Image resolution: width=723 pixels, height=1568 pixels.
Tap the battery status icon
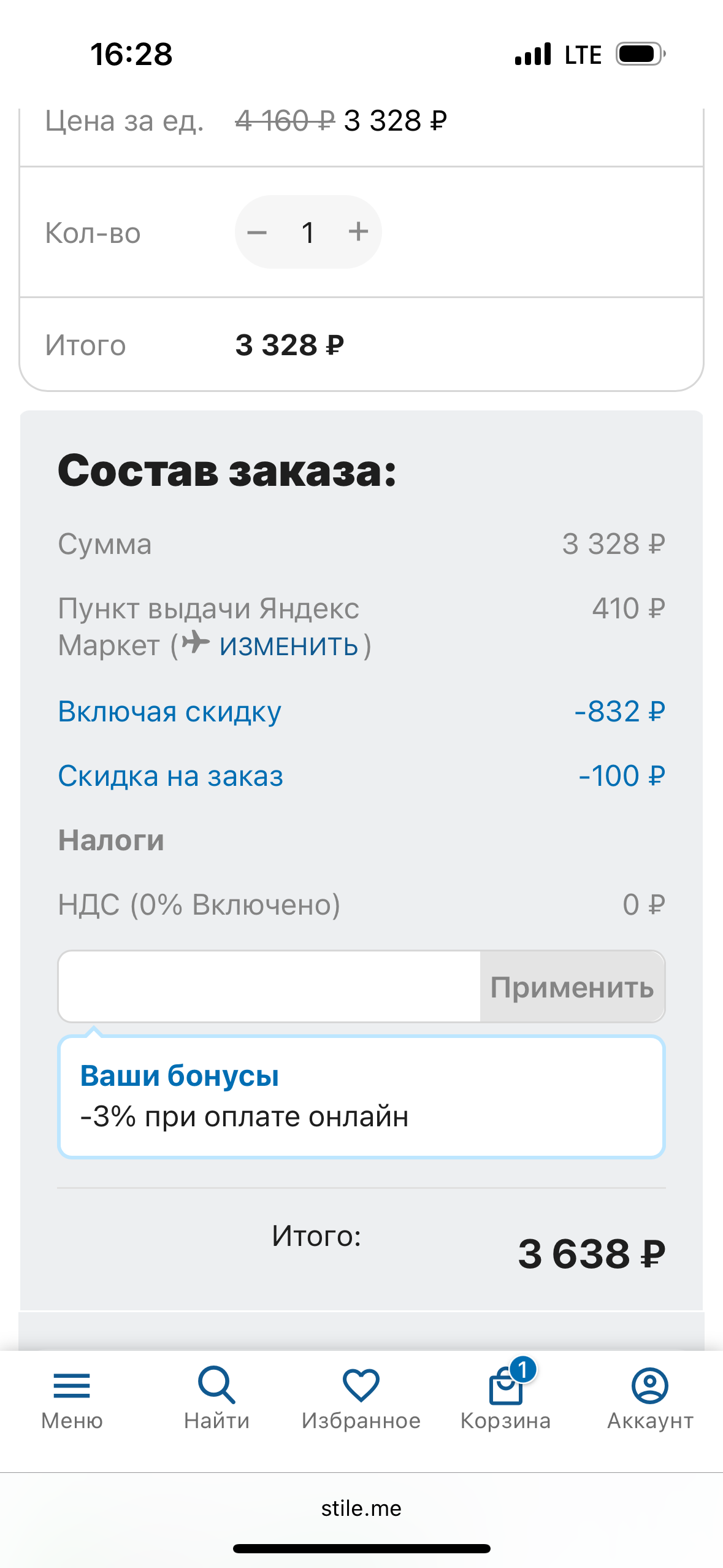tap(640, 54)
